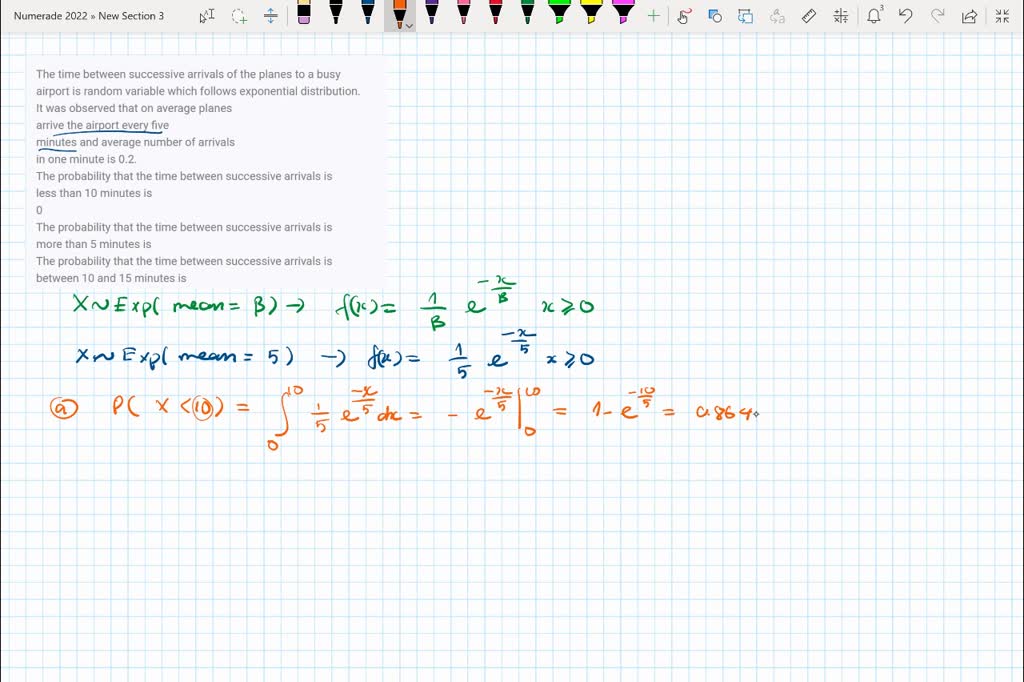Open the Ruler tool
1024x682 pixels.
point(810,16)
